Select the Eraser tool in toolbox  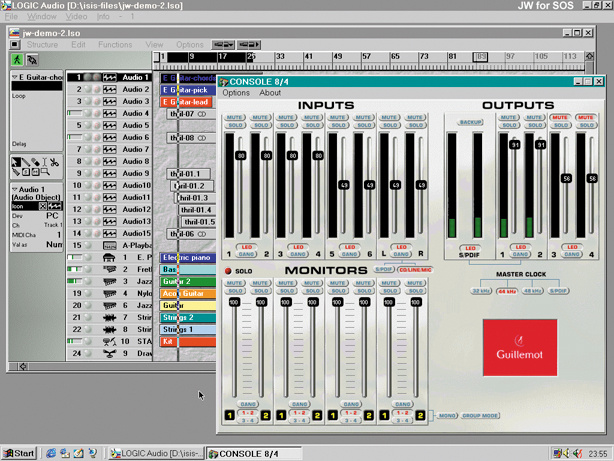pyautogui.click(x=35, y=162)
